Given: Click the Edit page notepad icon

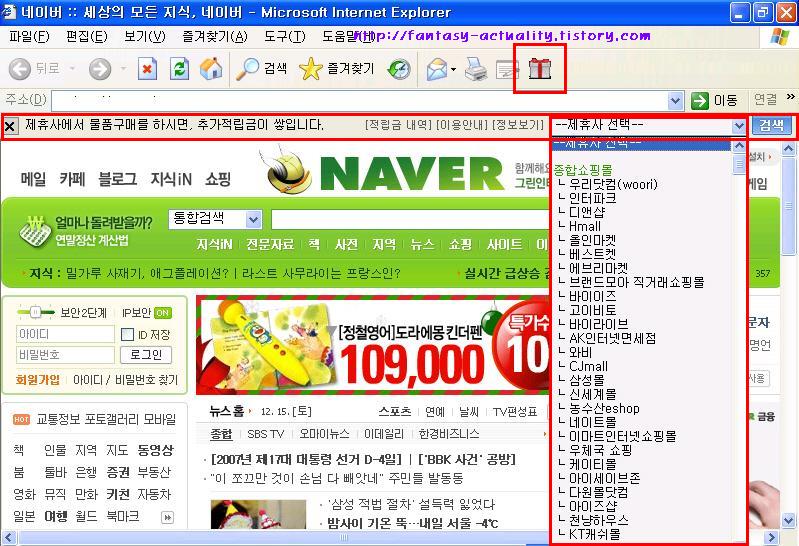Looking at the screenshot, I should coord(507,70).
